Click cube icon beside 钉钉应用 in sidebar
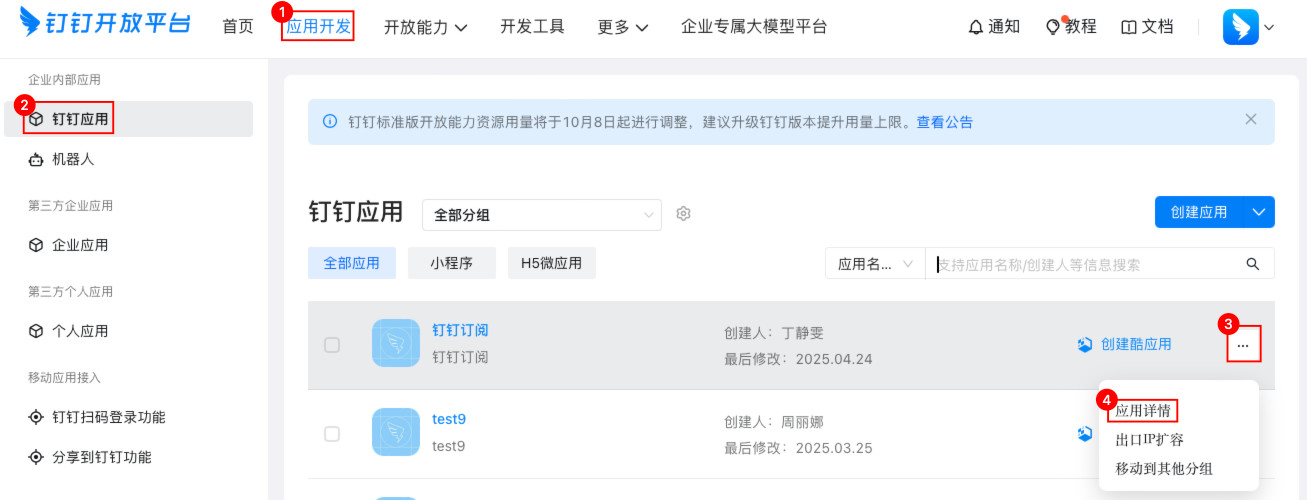1307x500 pixels. [x=36, y=119]
